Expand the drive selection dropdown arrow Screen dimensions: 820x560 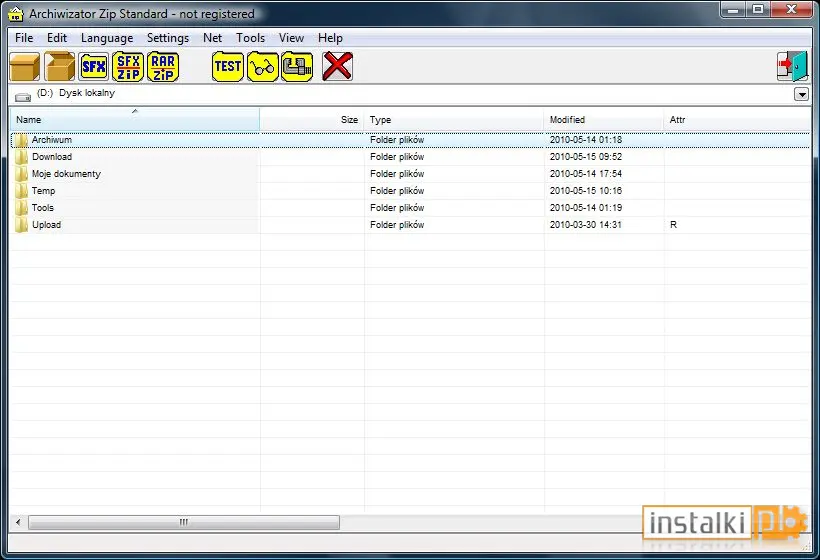[x=801, y=95]
